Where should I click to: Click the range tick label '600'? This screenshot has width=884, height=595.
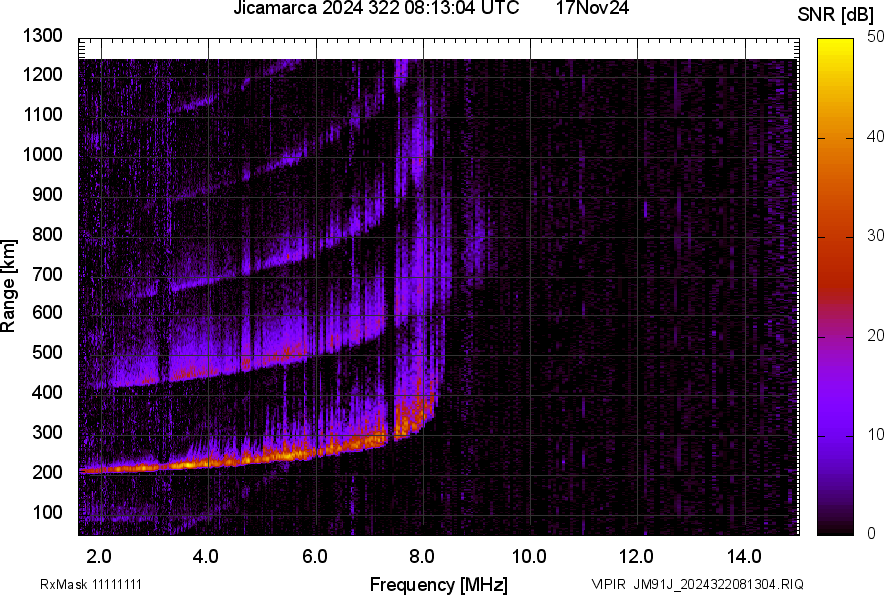point(47,312)
